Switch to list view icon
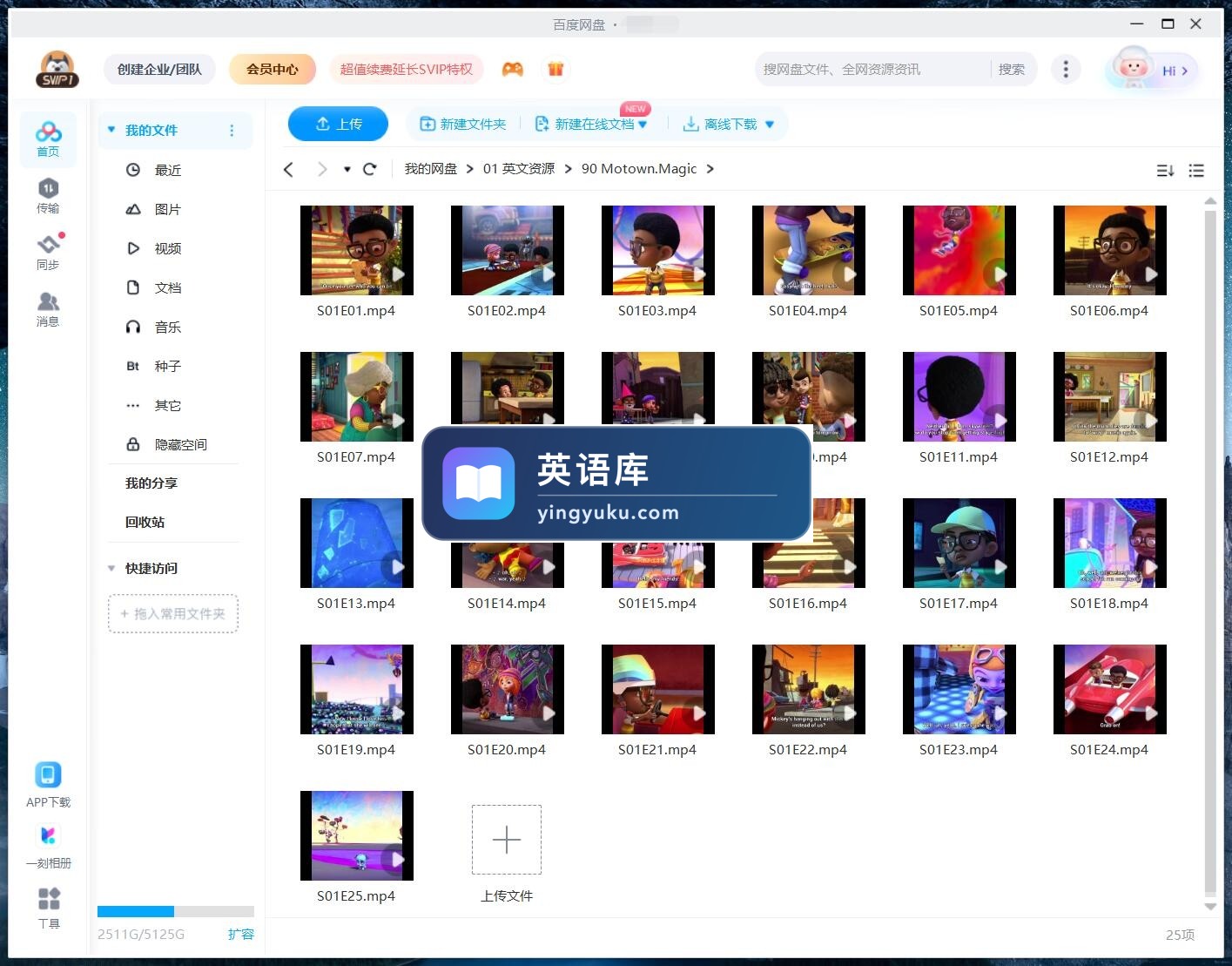The image size is (1232, 966). 1196,171
